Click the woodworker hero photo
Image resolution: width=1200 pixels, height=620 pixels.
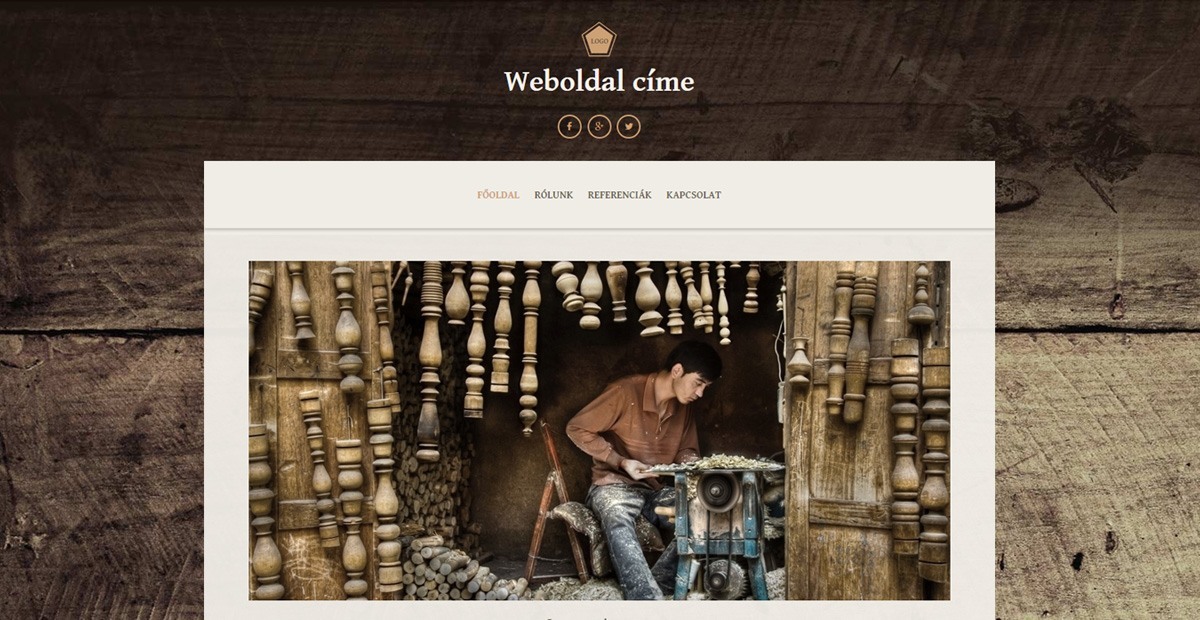click(x=599, y=430)
